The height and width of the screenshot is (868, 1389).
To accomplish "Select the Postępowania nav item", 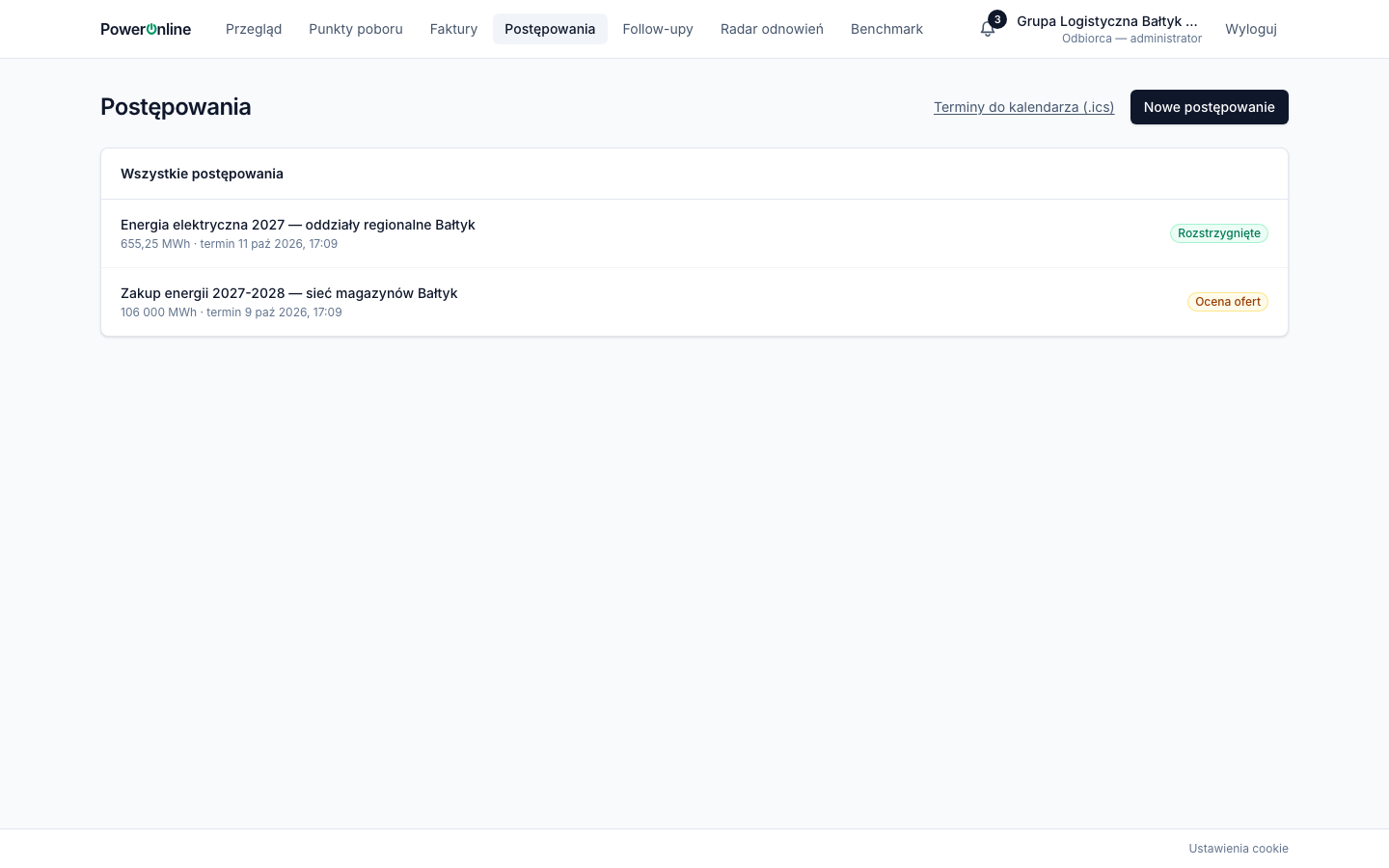I will [x=550, y=29].
